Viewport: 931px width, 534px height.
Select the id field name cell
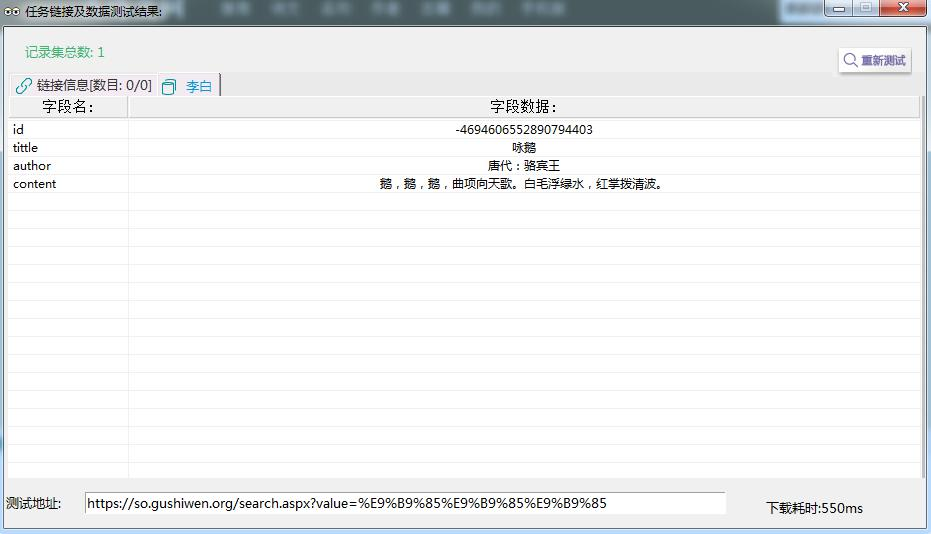tap(68, 129)
